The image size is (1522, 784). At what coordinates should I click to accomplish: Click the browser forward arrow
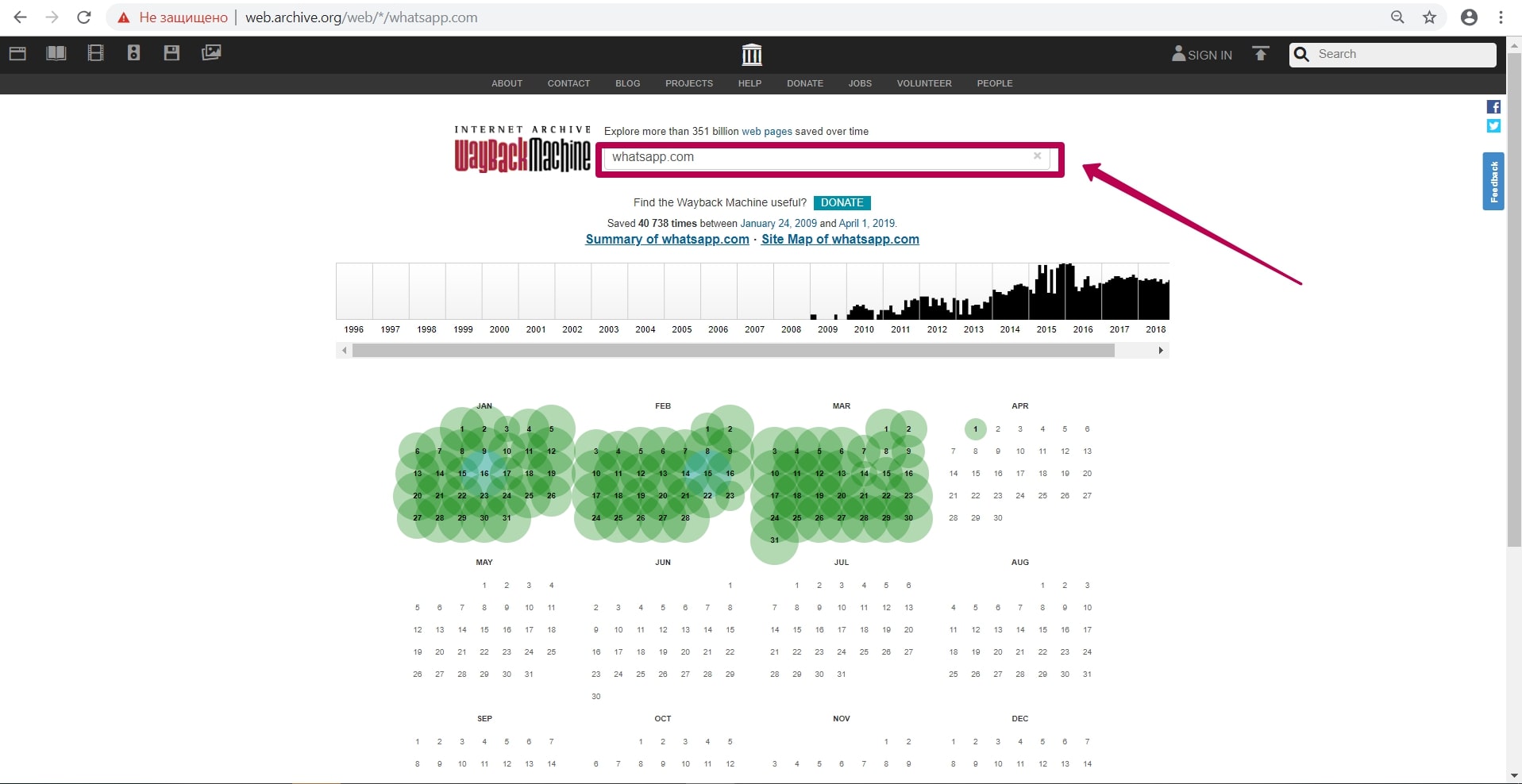coord(52,17)
